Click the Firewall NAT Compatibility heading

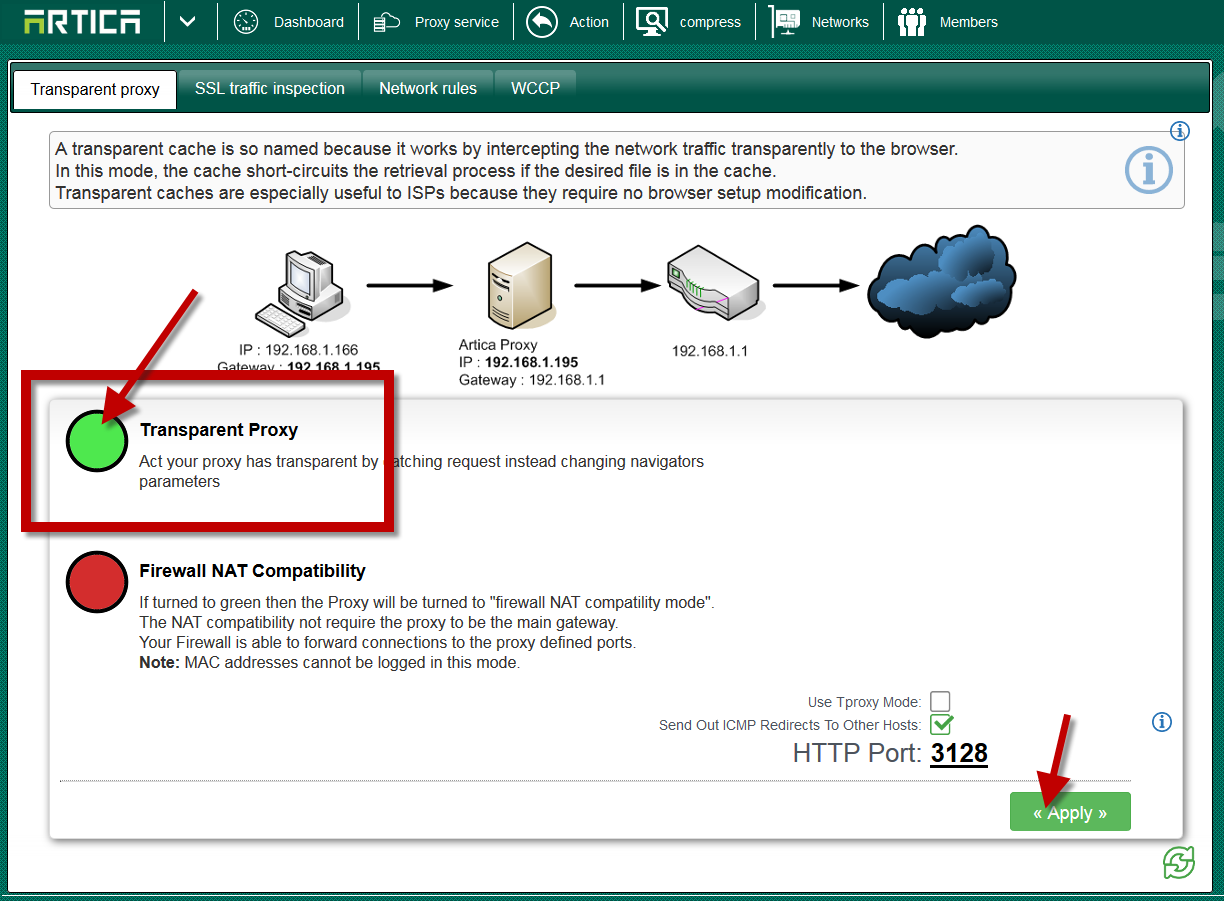point(252,571)
